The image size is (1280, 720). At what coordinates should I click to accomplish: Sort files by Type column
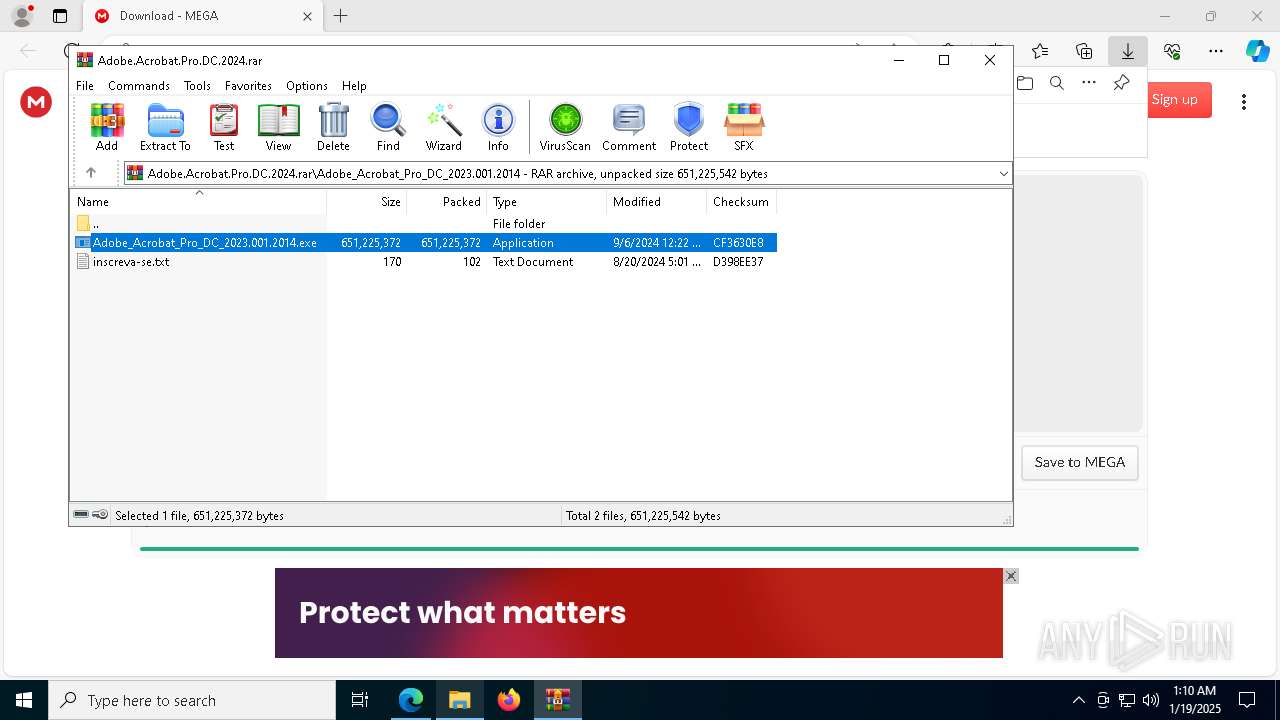tap(546, 202)
